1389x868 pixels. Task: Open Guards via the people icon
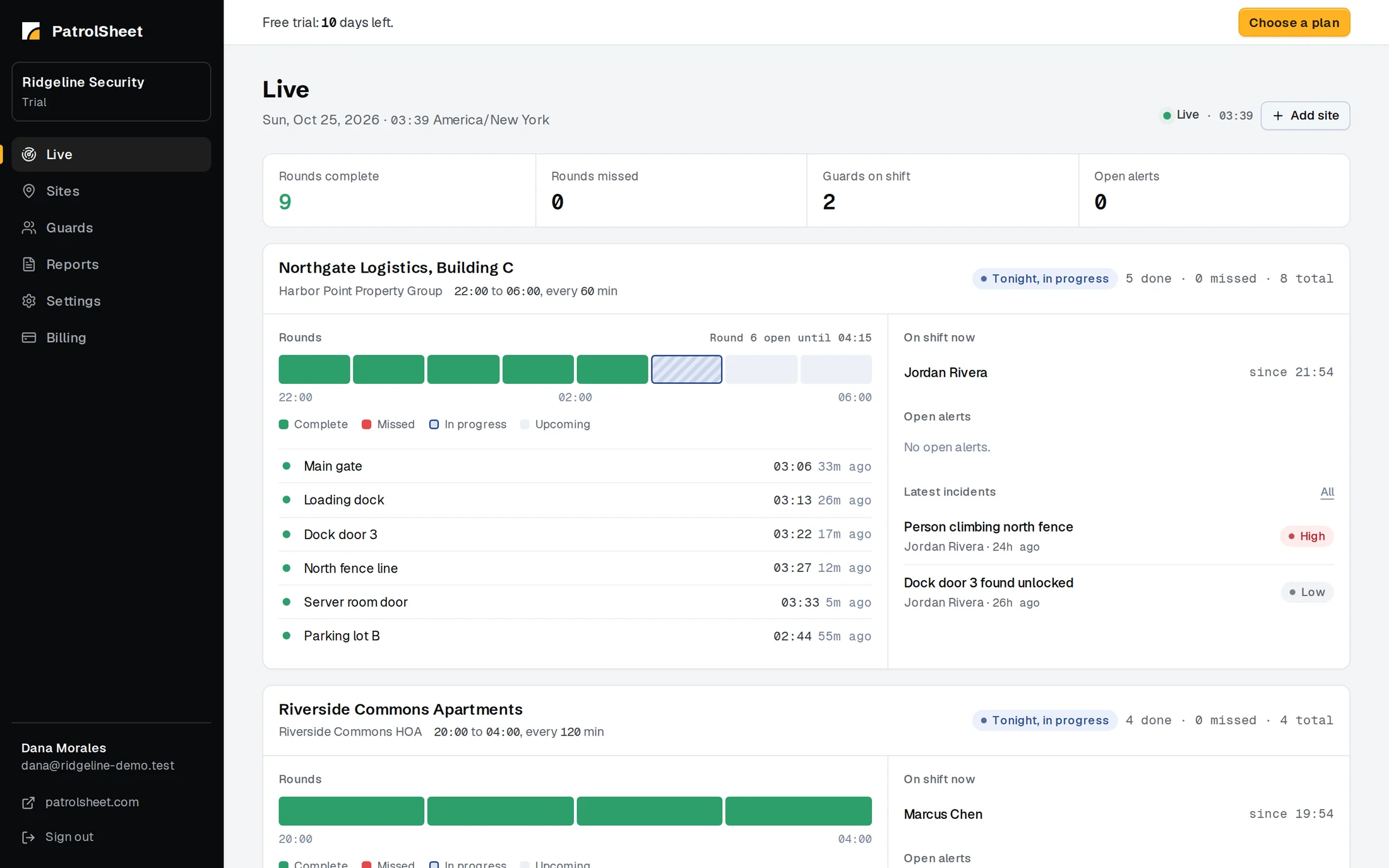coord(29,227)
